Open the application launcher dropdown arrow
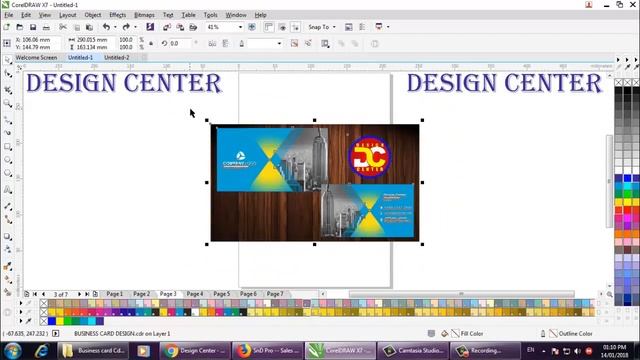 click(388, 27)
